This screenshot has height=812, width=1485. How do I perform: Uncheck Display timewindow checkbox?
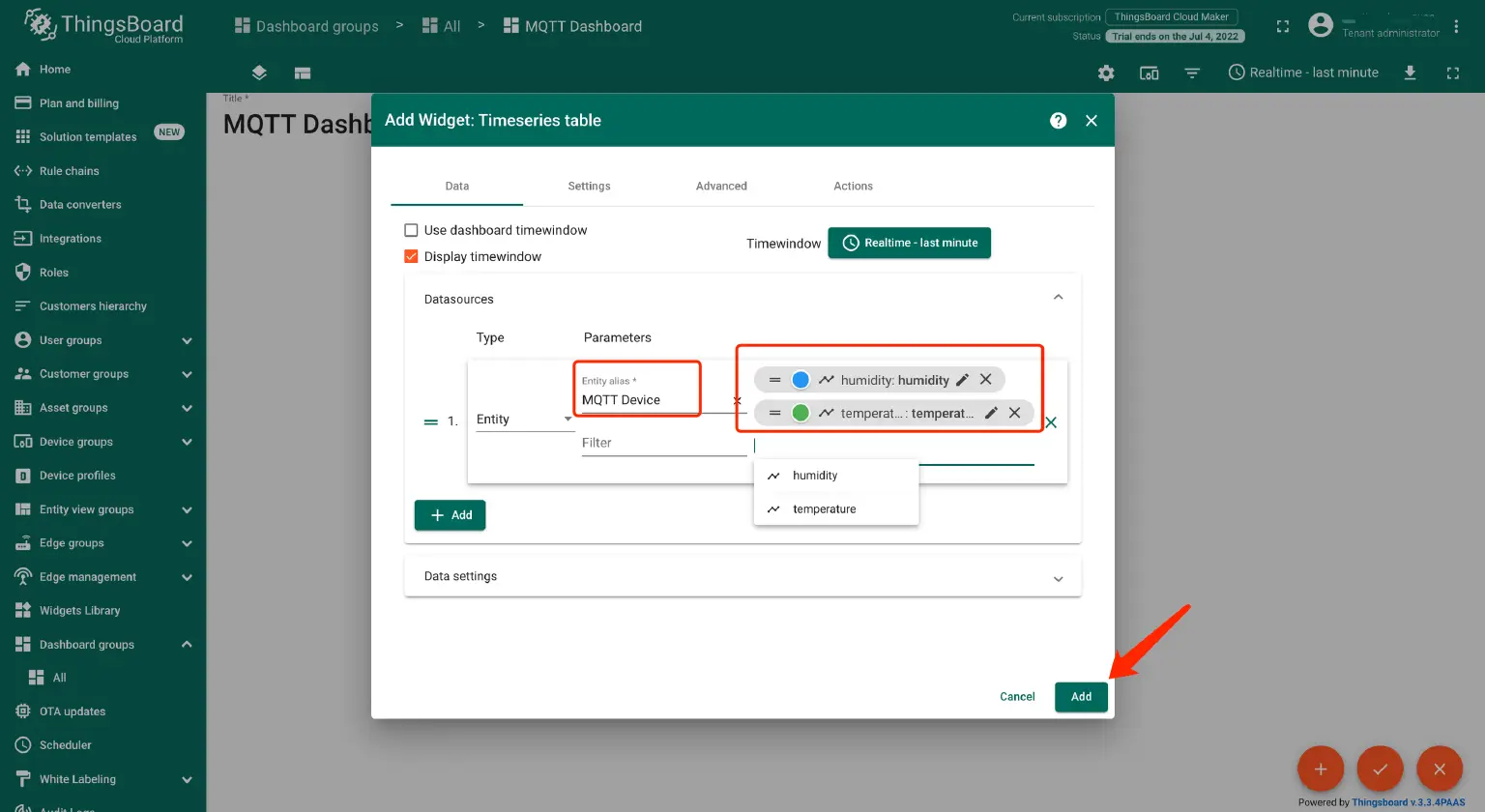click(411, 257)
